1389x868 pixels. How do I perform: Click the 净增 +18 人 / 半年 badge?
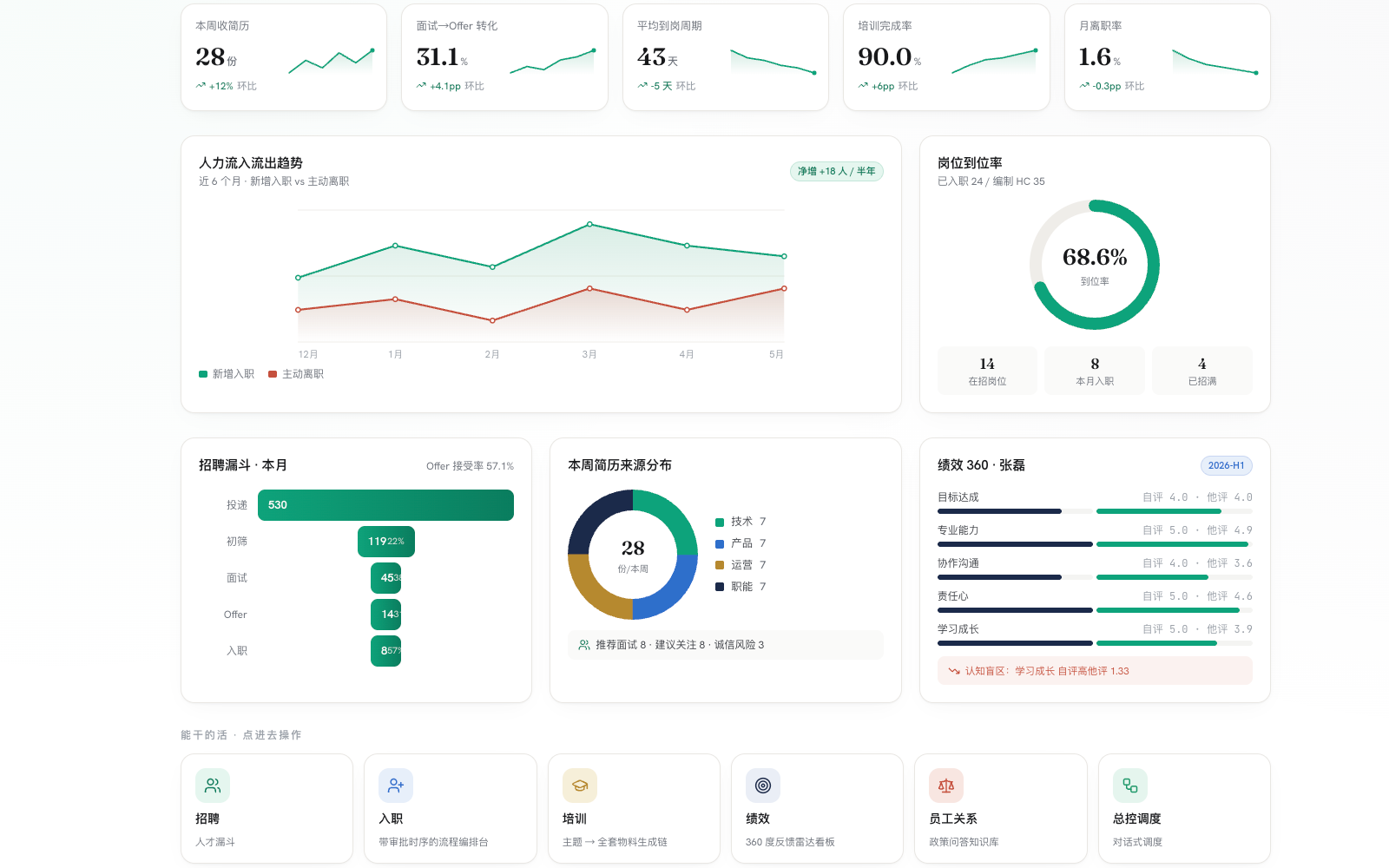836,171
